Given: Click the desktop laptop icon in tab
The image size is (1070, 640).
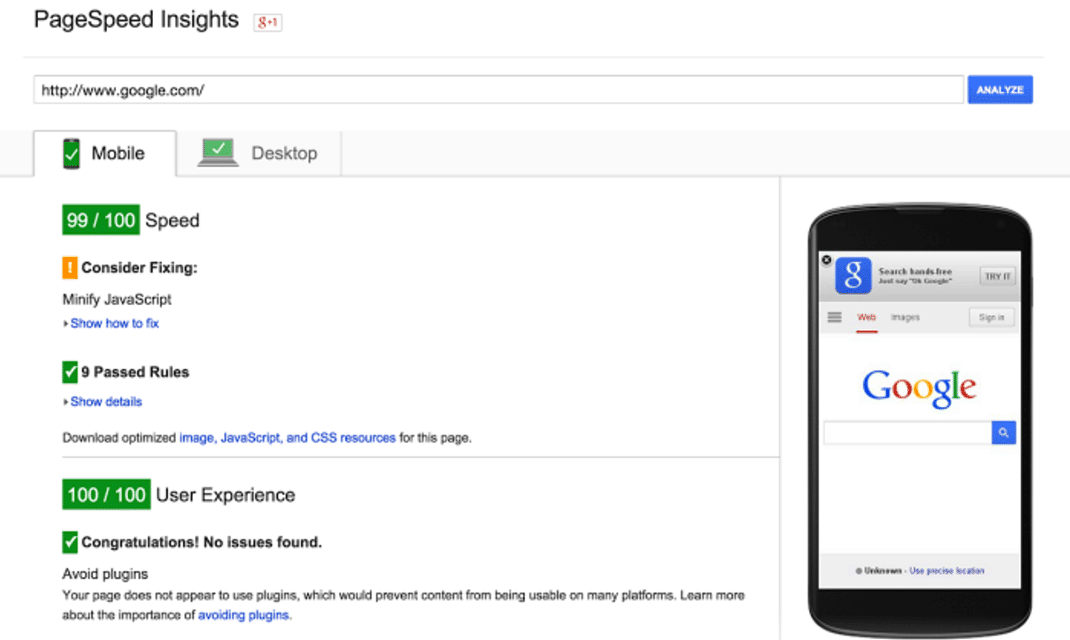Looking at the screenshot, I should click(x=218, y=152).
